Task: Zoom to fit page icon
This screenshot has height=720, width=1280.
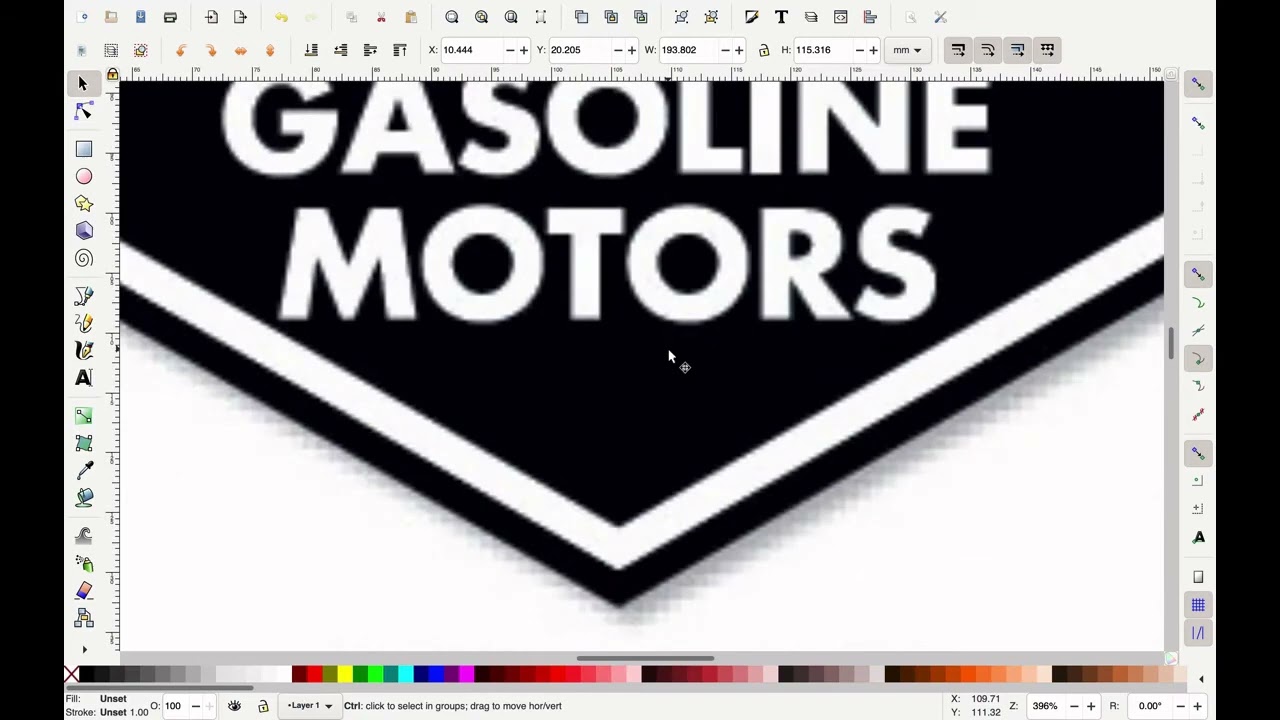Action: click(511, 17)
